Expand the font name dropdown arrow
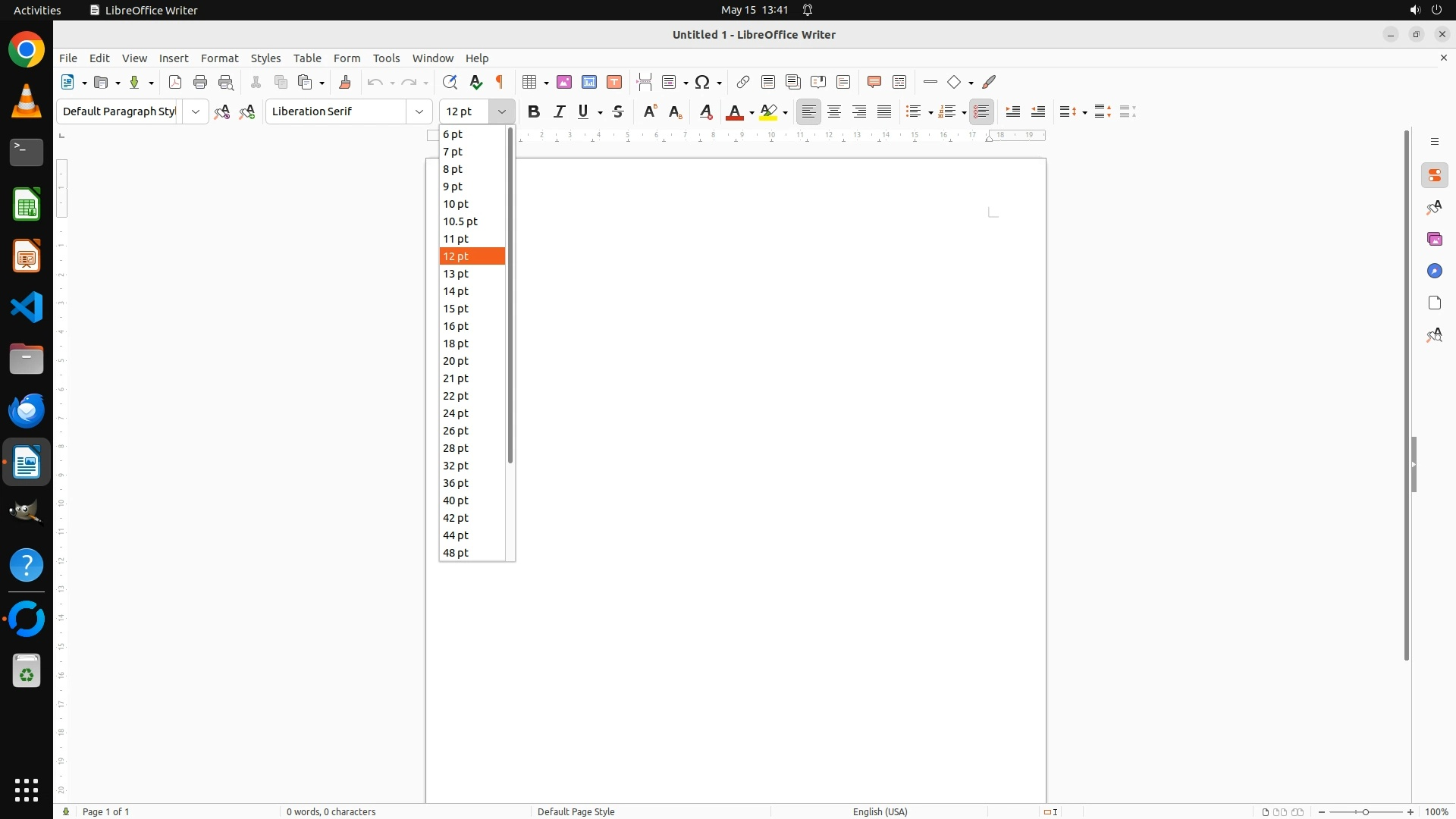Image resolution: width=1456 pixels, height=819 pixels. pyautogui.click(x=419, y=111)
